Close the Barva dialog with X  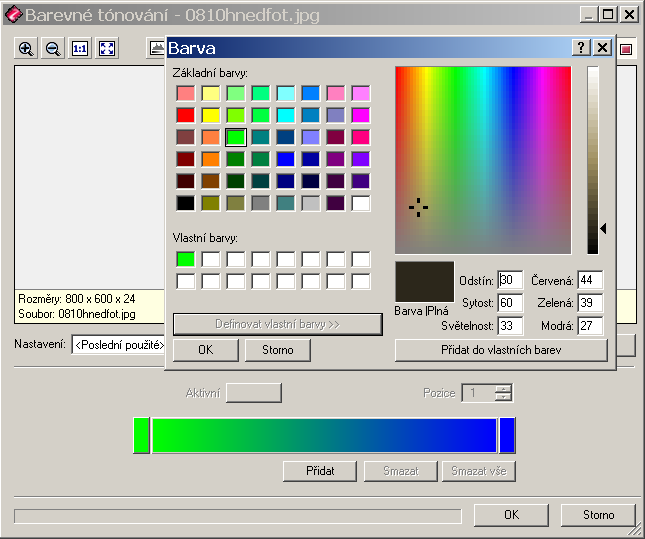602,47
